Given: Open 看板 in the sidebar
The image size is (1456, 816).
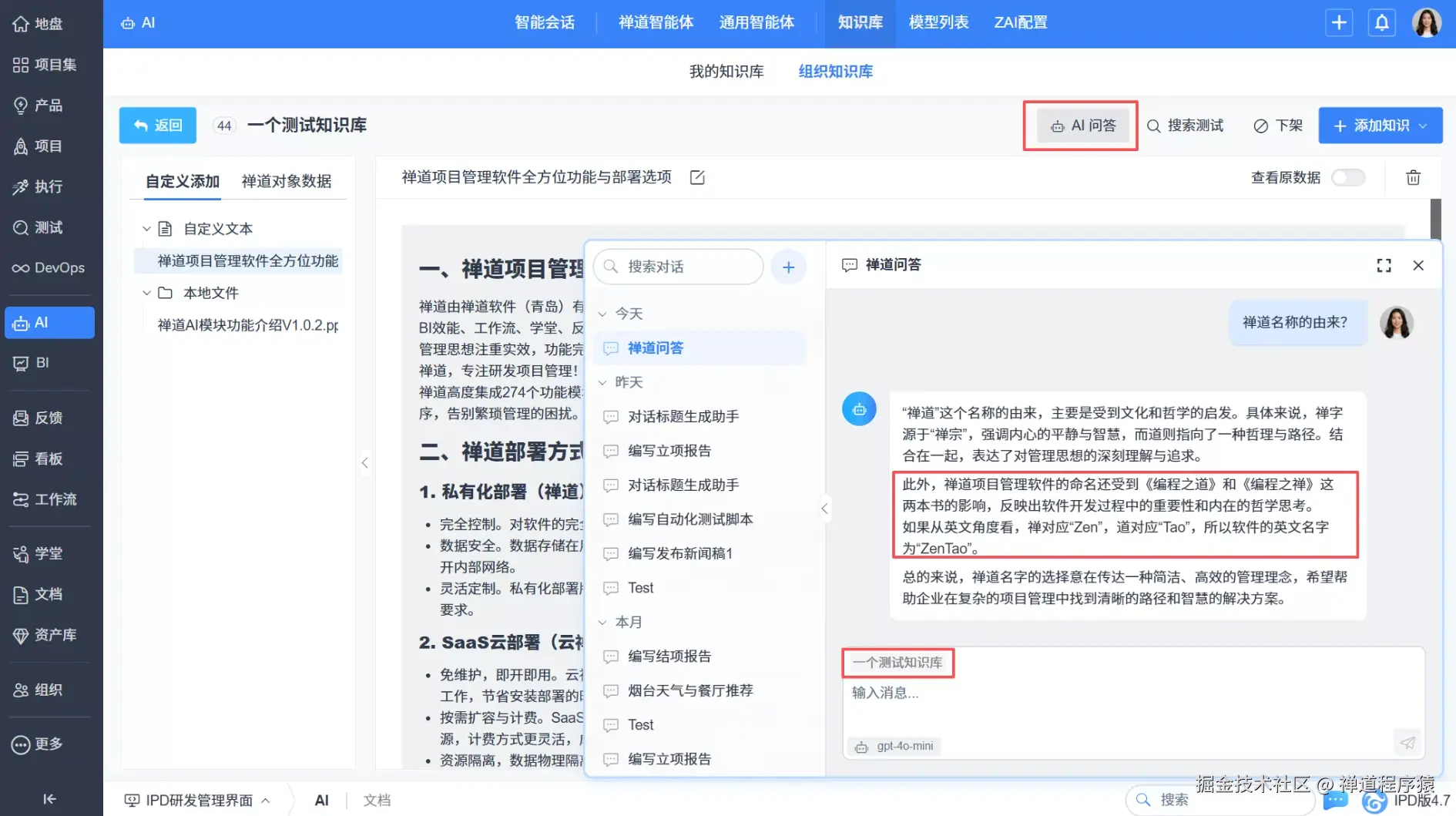Looking at the screenshot, I should pos(39,459).
